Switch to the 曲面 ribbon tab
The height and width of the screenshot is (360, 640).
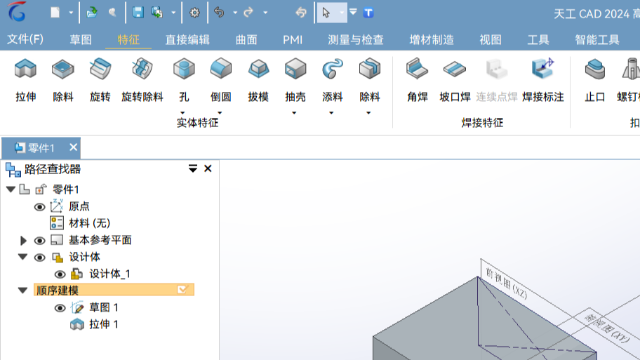click(246, 40)
